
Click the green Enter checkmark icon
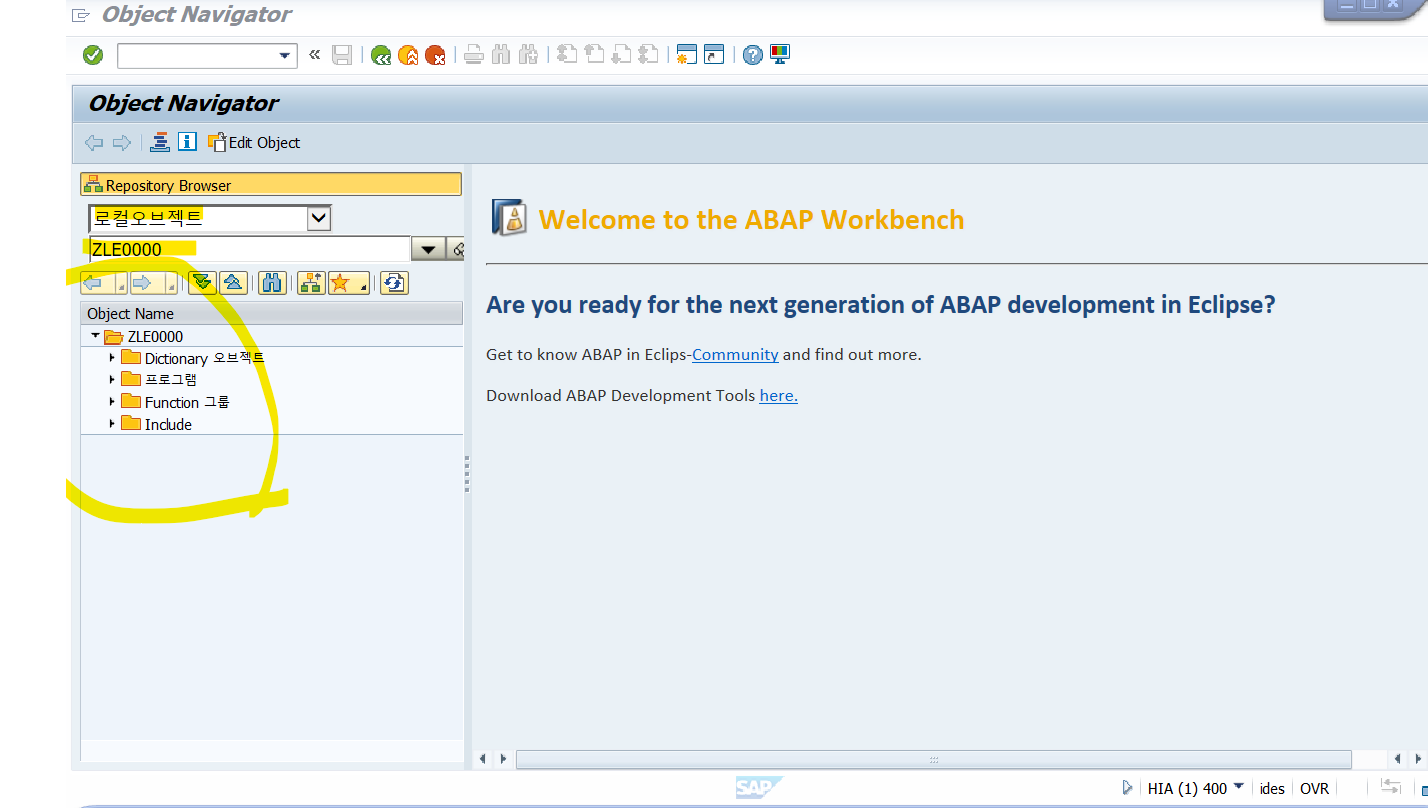pyautogui.click(x=93, y=55)
